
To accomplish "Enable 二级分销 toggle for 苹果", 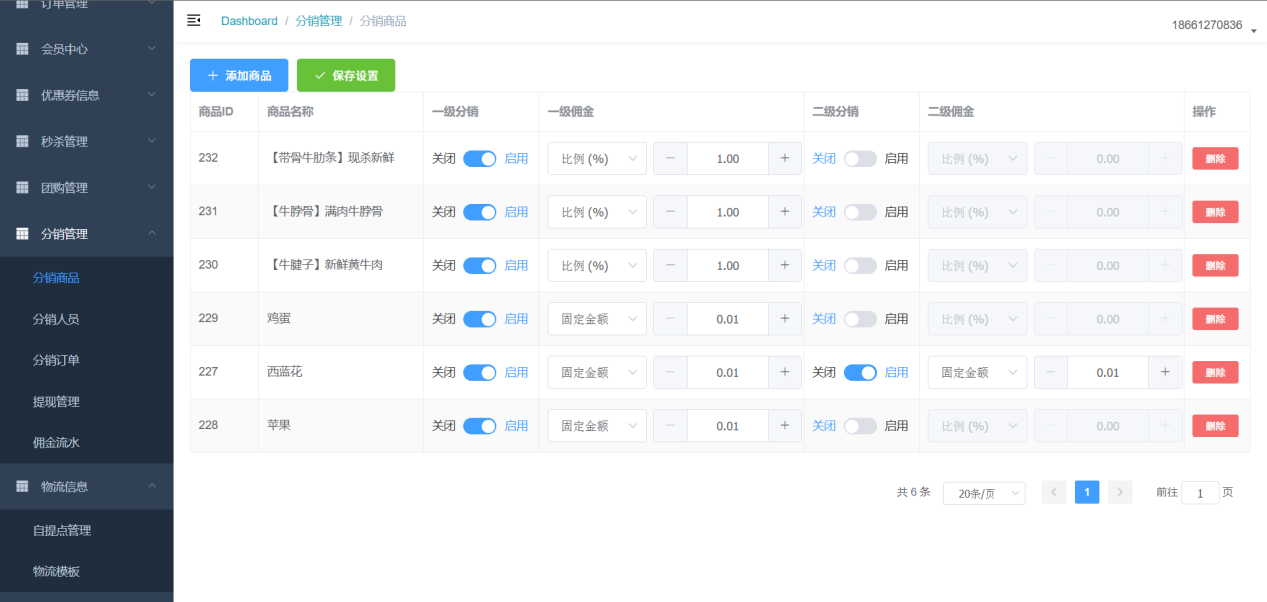I will pos(860,426).
